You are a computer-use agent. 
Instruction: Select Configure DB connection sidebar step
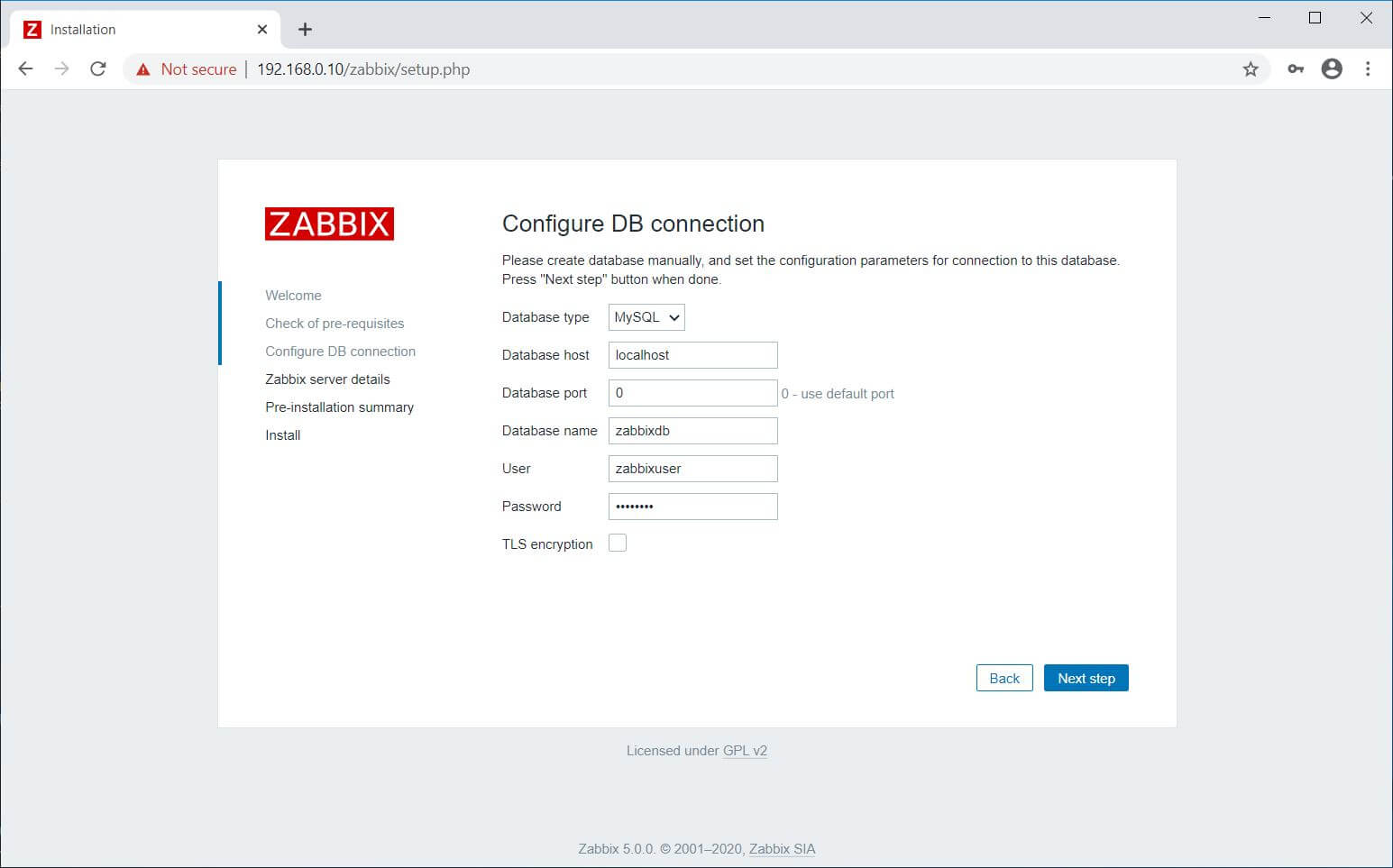tap(340, 352)
